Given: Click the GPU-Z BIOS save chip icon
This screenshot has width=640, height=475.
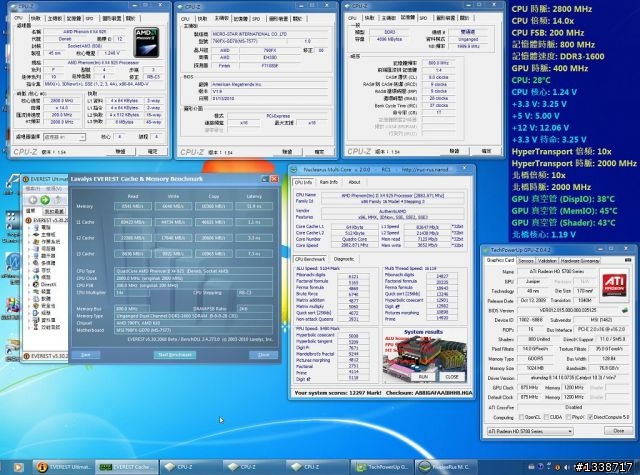Looking at the screenshot, I should point(624,310).
